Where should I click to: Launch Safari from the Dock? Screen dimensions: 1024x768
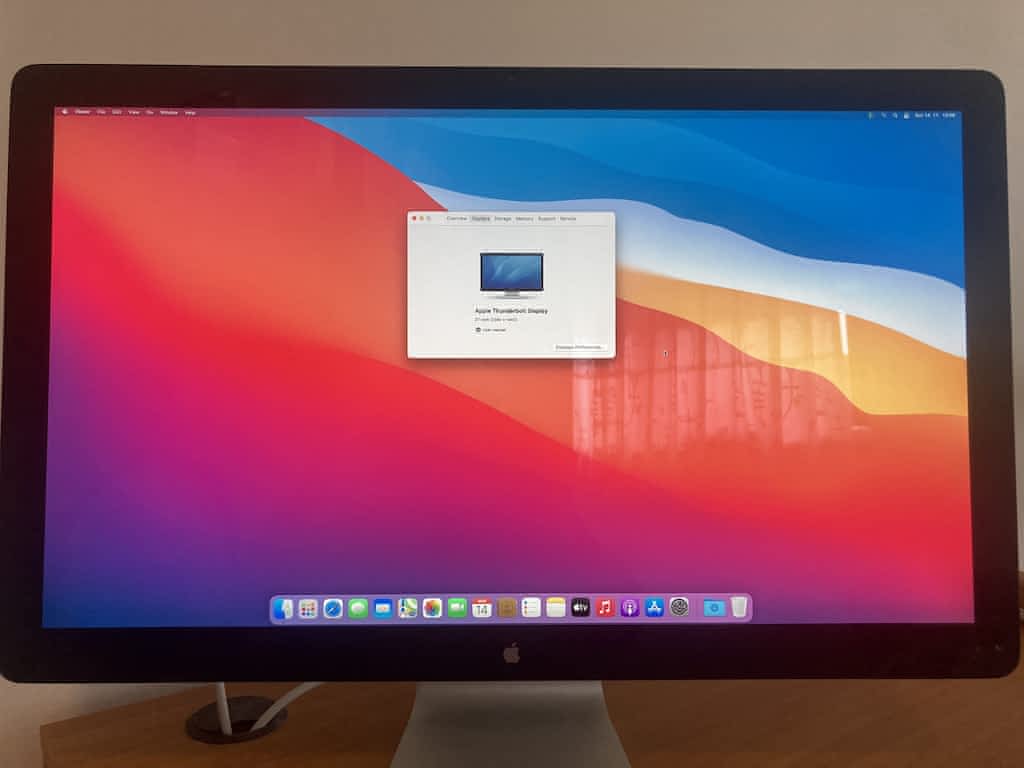333,609
